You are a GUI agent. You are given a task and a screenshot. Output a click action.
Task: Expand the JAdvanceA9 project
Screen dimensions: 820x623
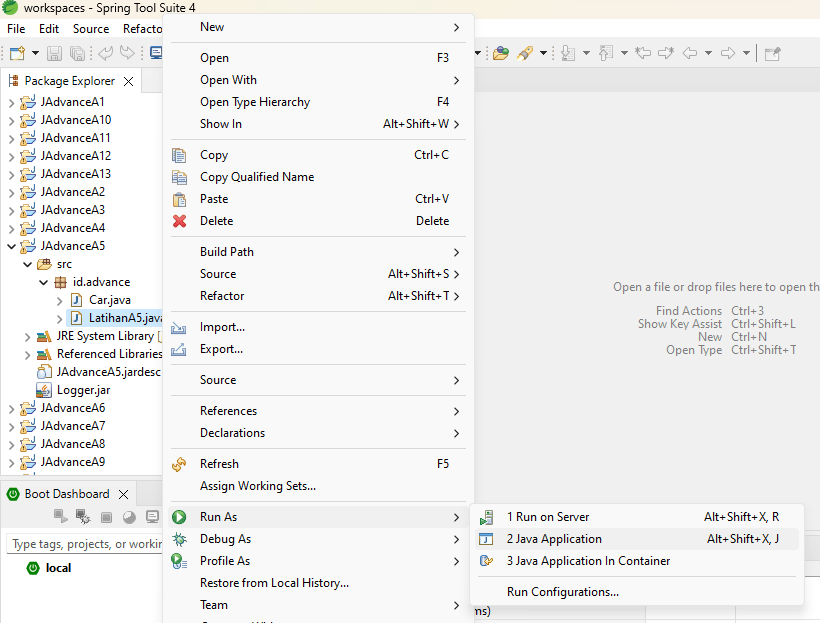point(12,463)
